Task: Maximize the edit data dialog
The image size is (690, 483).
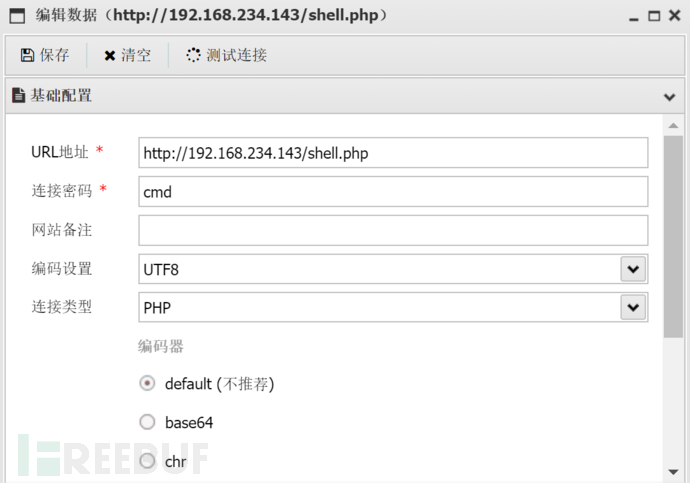Action: [x=653, y=17]
